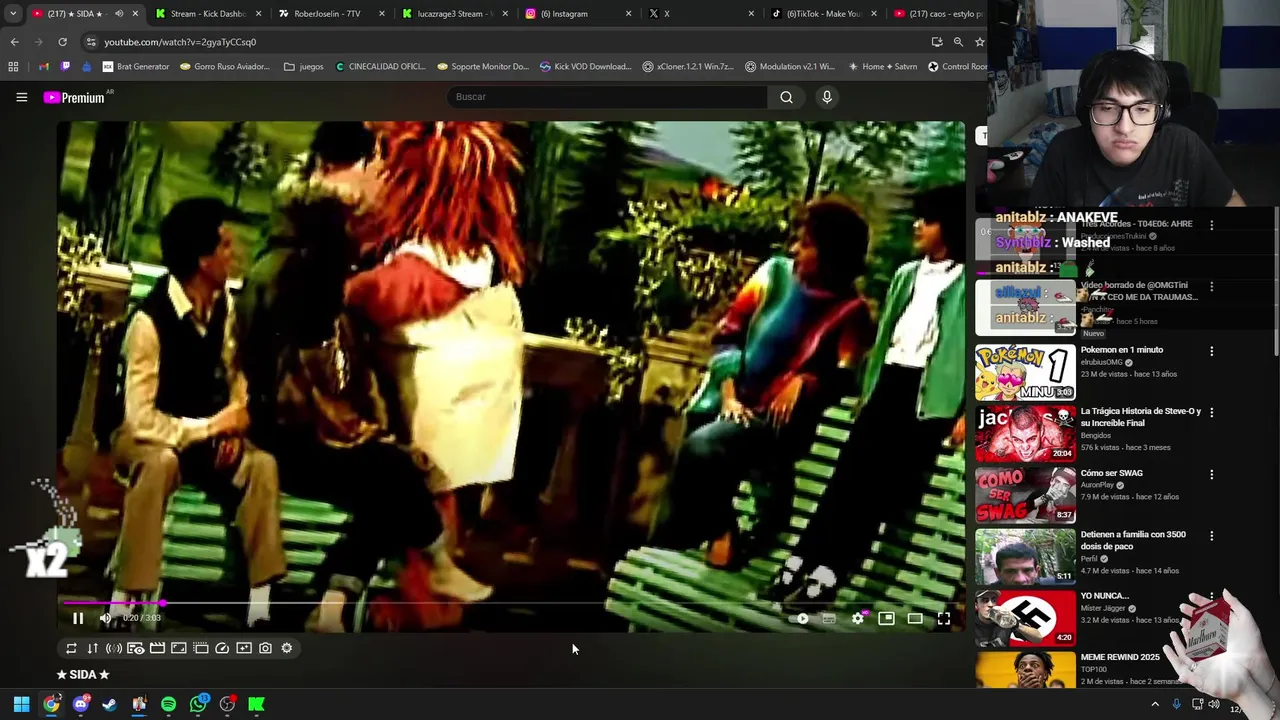Open the CINECALIDAD OFICI... bookmark
This screenshot has height=720, width=1280.
pos(380,67)
